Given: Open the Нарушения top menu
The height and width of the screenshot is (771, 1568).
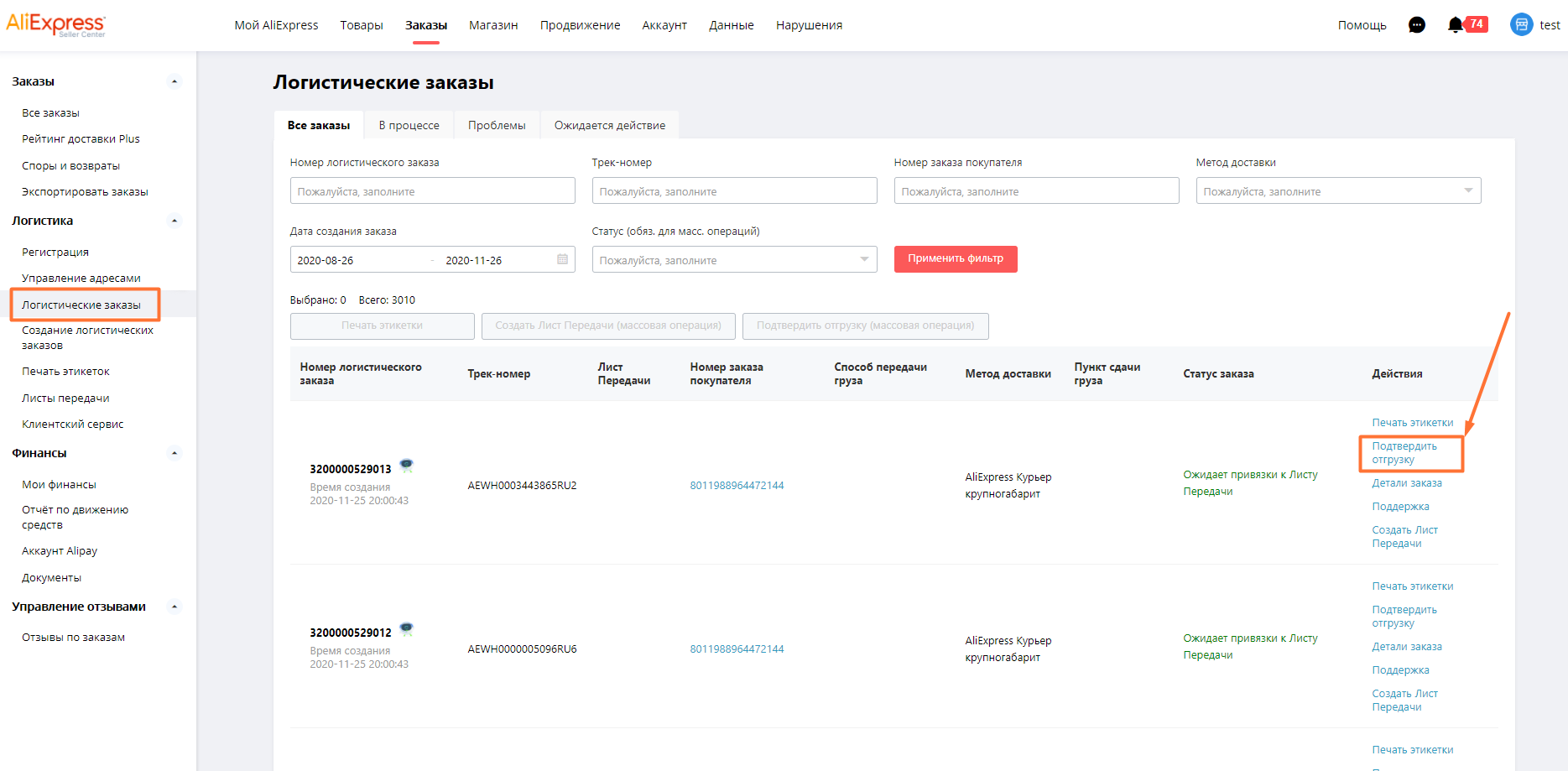Looking at the screenshot, I should pos(809,25).
